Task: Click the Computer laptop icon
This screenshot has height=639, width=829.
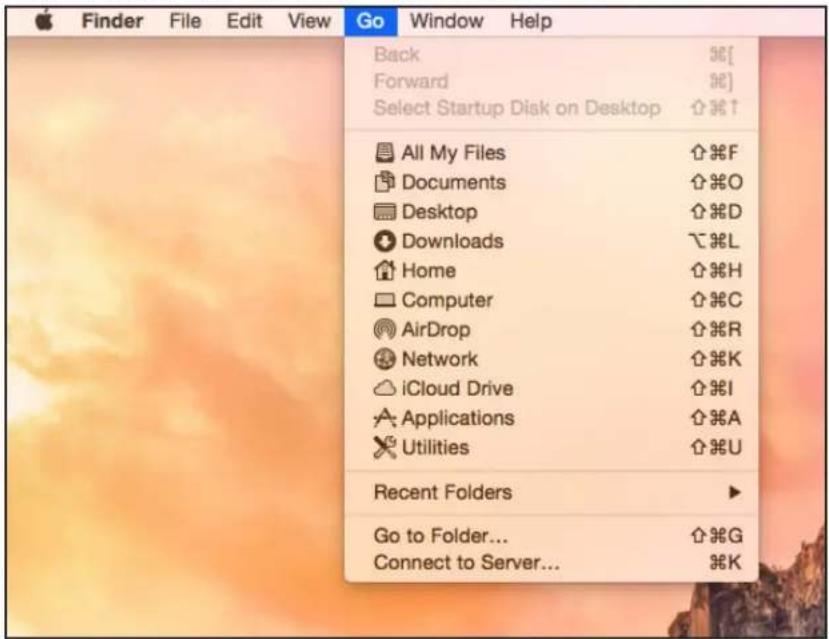Action: click(x=384, y=300)
